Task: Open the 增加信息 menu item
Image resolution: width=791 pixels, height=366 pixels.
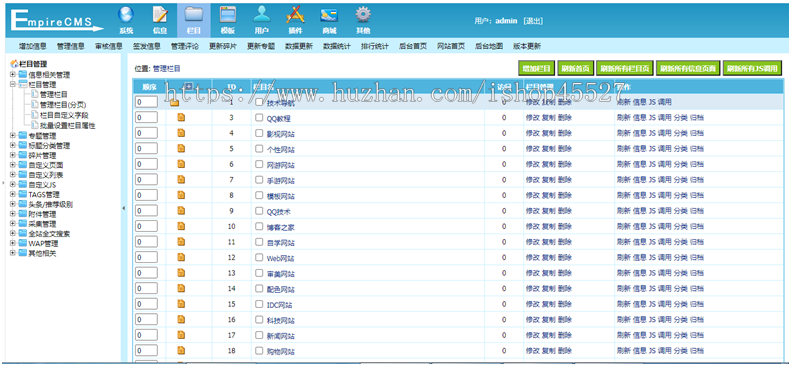Action: [33, 46]
